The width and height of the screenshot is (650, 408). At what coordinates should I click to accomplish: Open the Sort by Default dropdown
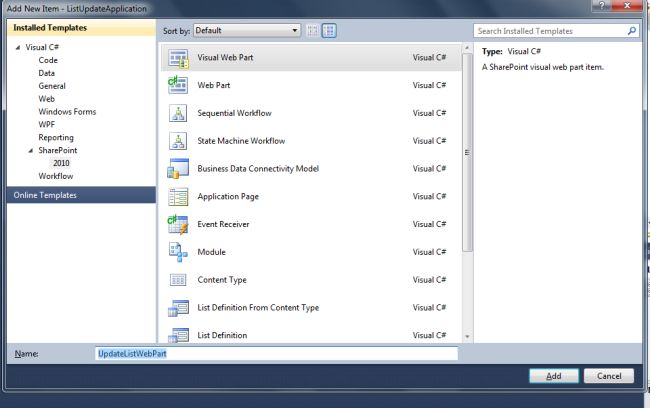coord(246,31)
